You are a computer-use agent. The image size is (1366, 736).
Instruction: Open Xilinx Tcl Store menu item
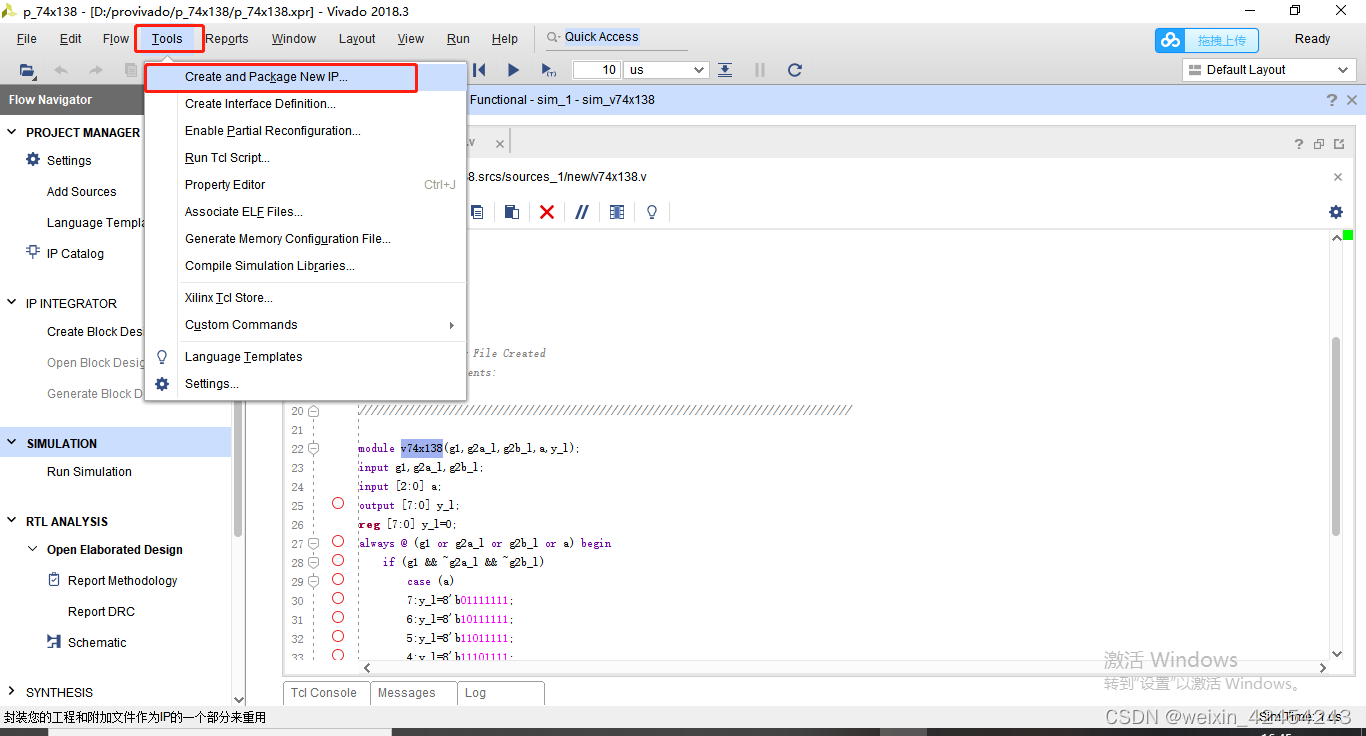(305, 298)
